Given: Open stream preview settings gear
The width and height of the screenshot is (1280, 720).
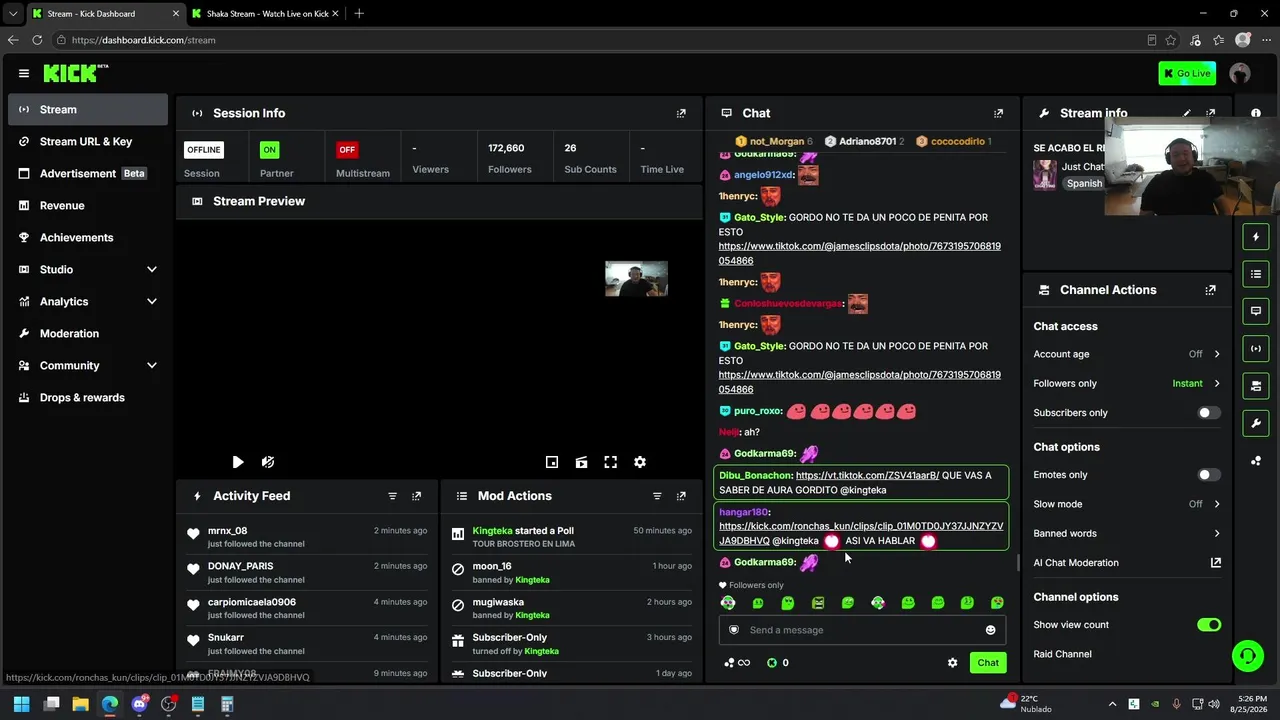Looking at the screenshot, I should click(640, 462).
